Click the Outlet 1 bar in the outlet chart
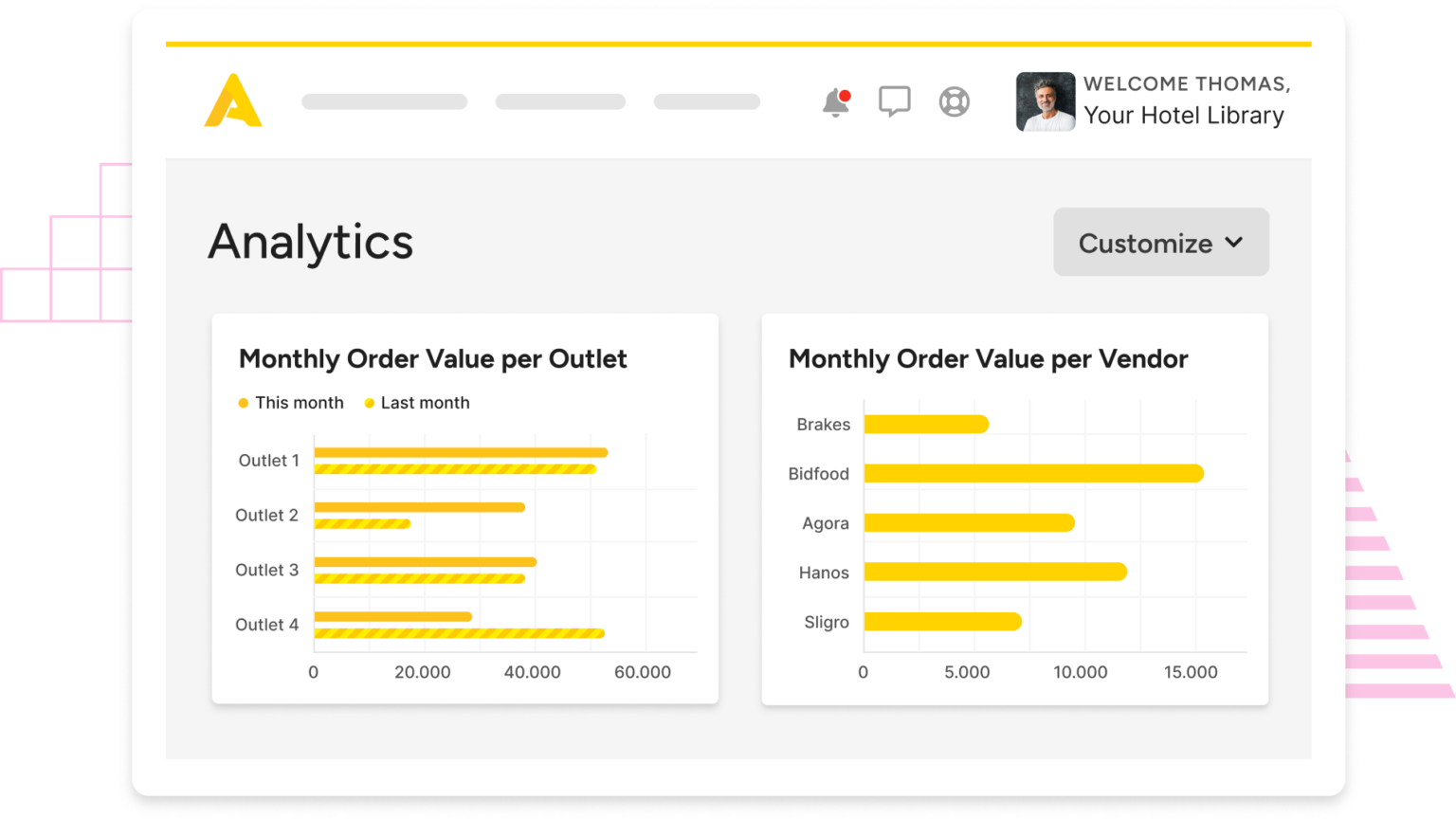The width and height of the screenshot is (1456, 819). pyautogui.click(x=460, y=453)
